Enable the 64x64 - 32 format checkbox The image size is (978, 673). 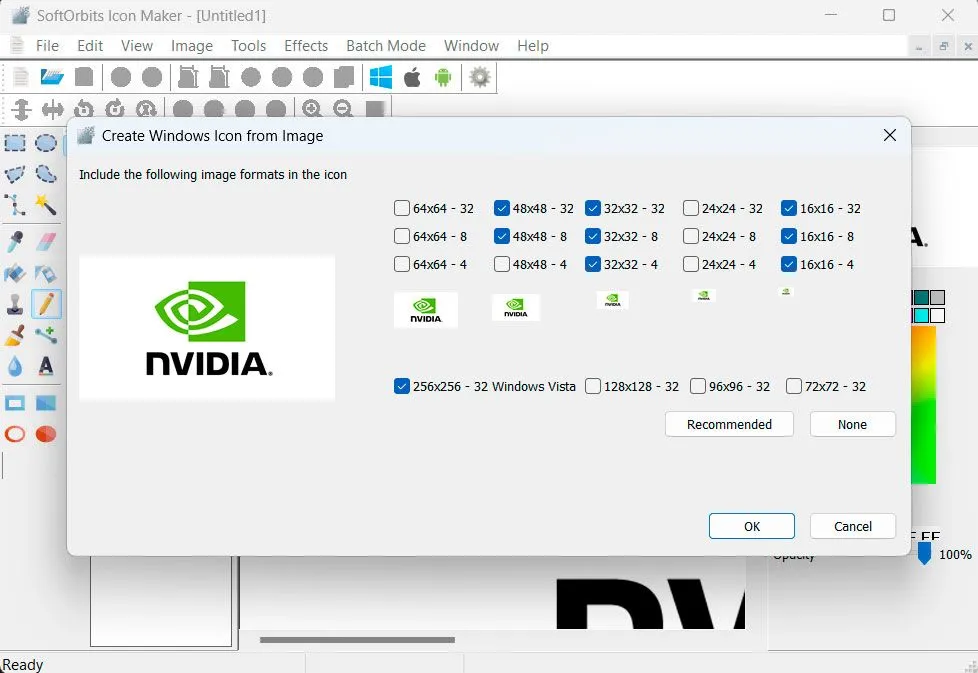pos(402,208)
